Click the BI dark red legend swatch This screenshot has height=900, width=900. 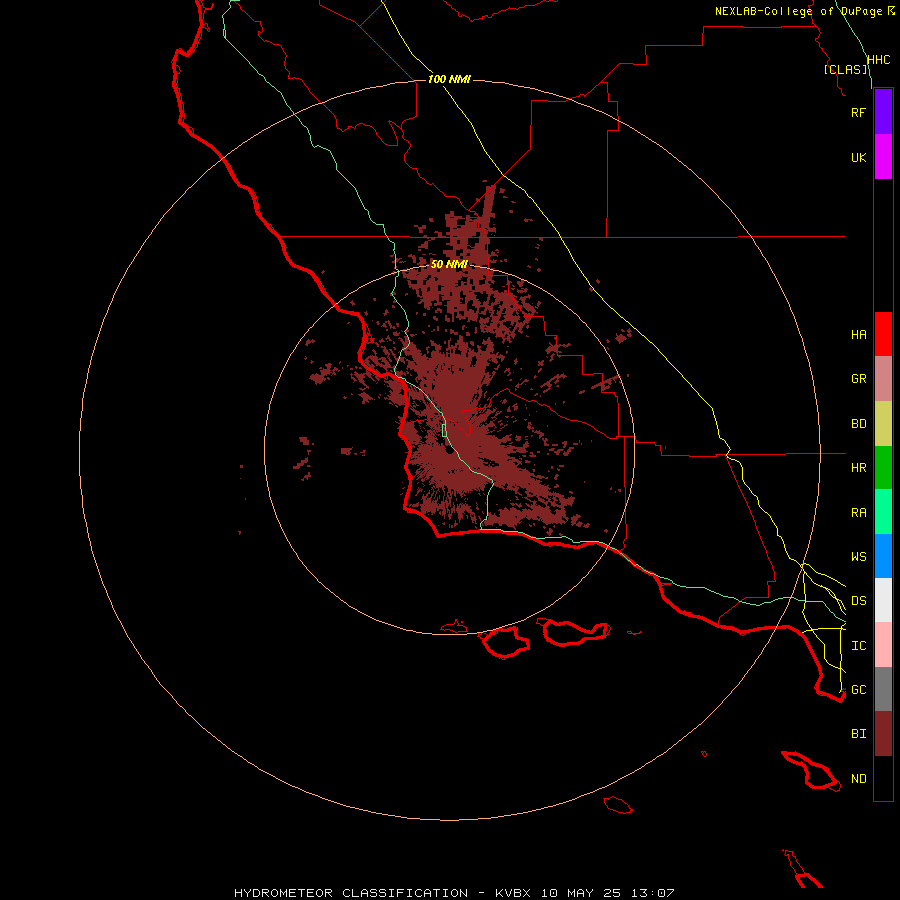(883, 734)
